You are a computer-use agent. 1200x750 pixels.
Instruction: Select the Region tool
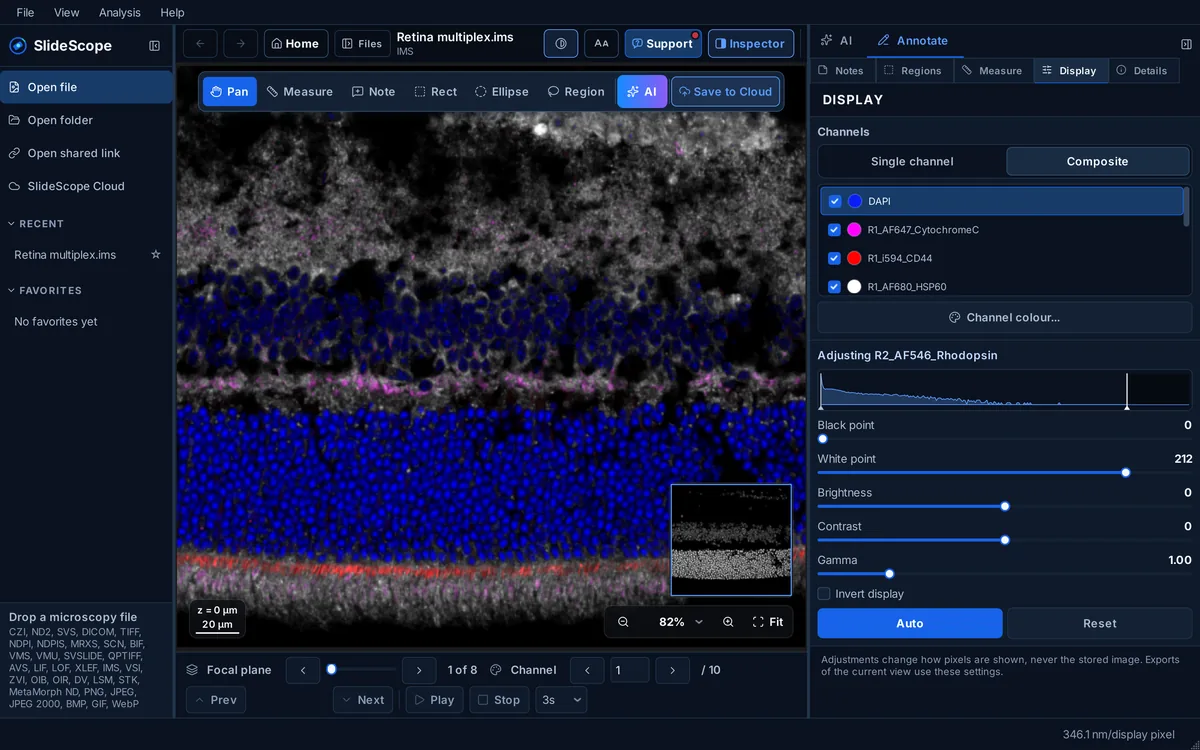point(576,92)
